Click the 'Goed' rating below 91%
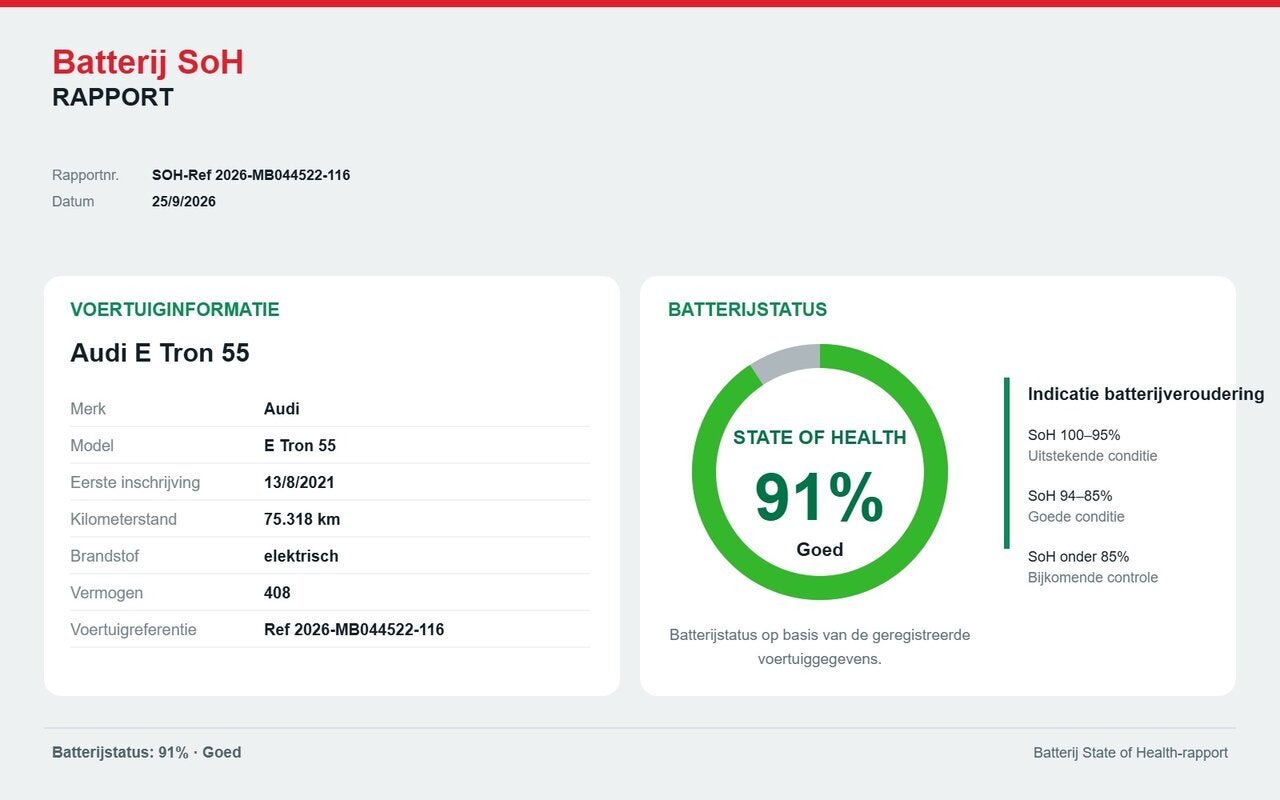The image size is (1280, 800). coord(820,550)
